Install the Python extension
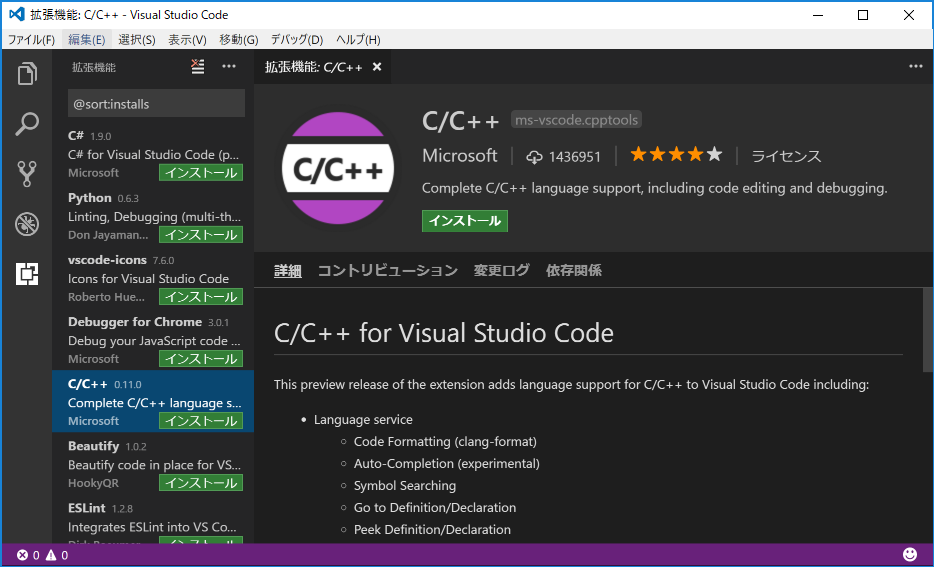The image size is (934, 567). point(201,235)
